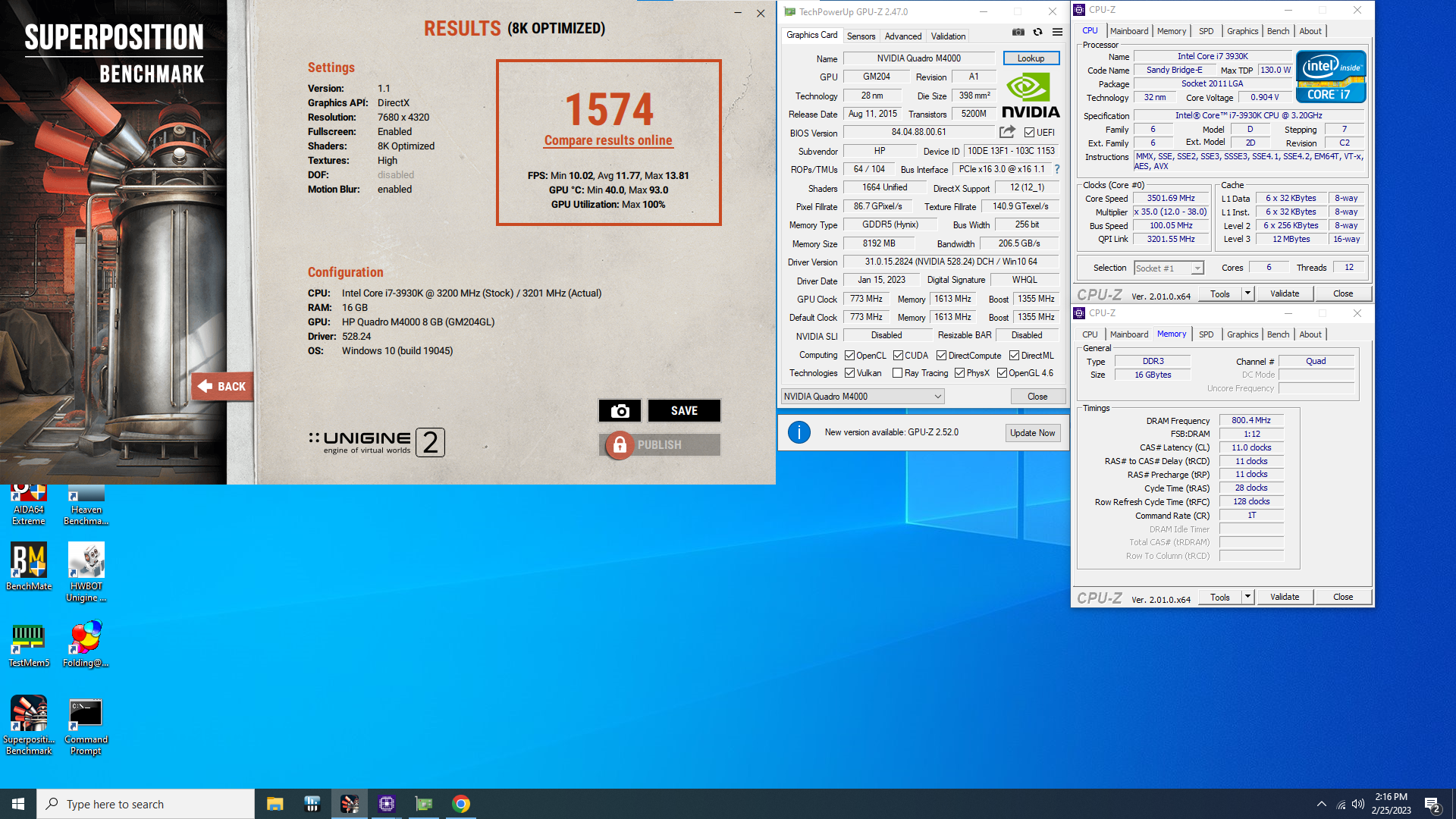Click Update Now for GPU-Z
Viewport: 1456px width, 819px height.
click(1032, 433)
